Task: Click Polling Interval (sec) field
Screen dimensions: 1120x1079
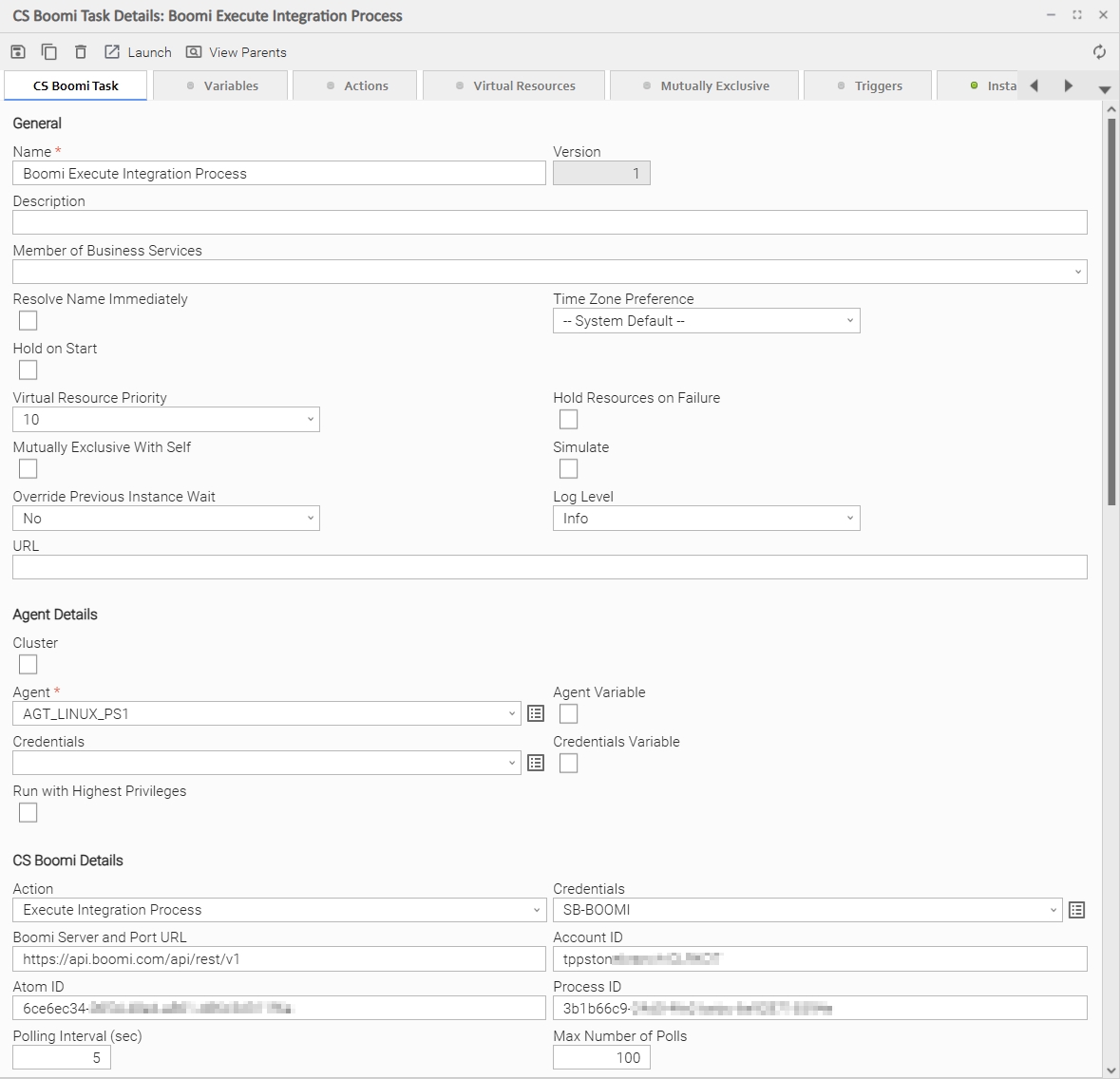Action: pyautogui.click(x=62, y=1057)
